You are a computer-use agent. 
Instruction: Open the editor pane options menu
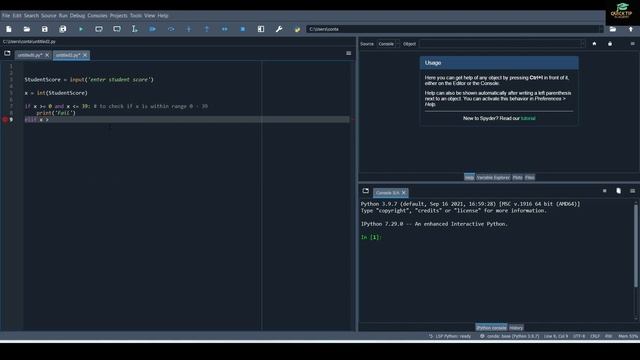click(x=349, y=53)
